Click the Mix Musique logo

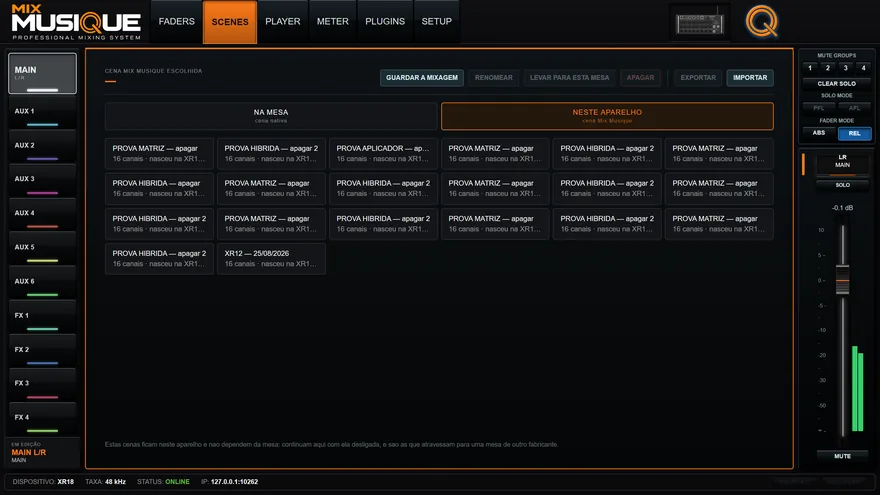click(76, 22)
